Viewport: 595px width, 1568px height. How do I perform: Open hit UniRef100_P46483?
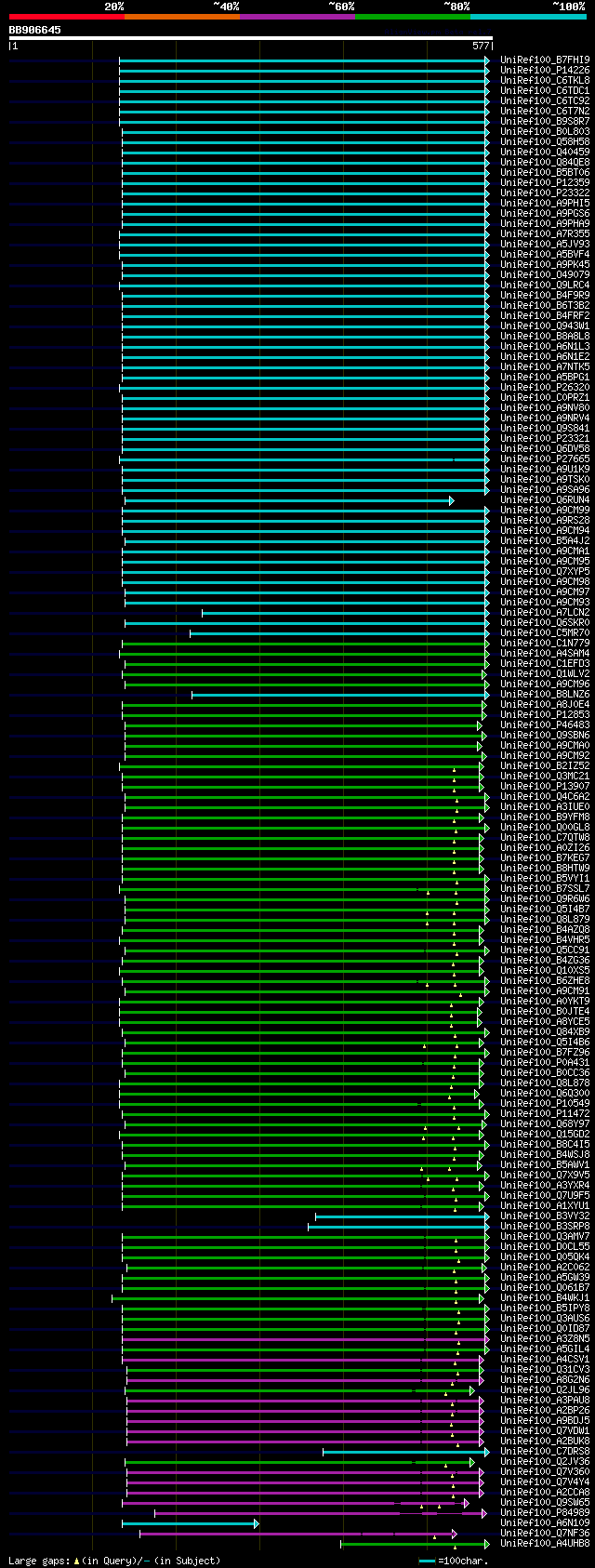545,724
